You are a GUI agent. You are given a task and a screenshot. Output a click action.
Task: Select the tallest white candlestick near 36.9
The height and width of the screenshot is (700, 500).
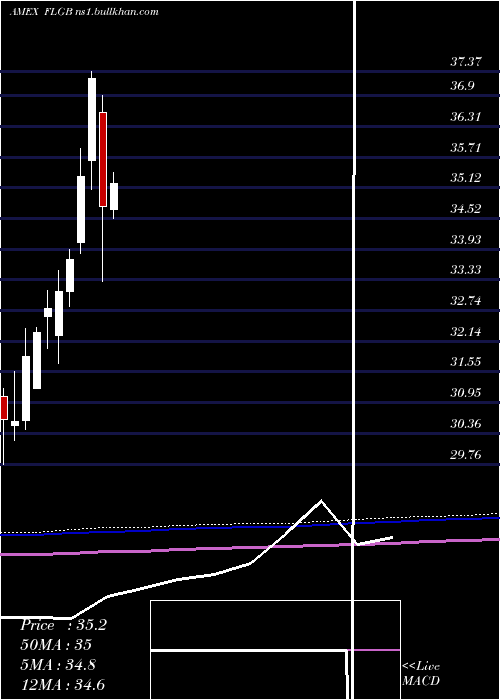[x=92, y=119]
